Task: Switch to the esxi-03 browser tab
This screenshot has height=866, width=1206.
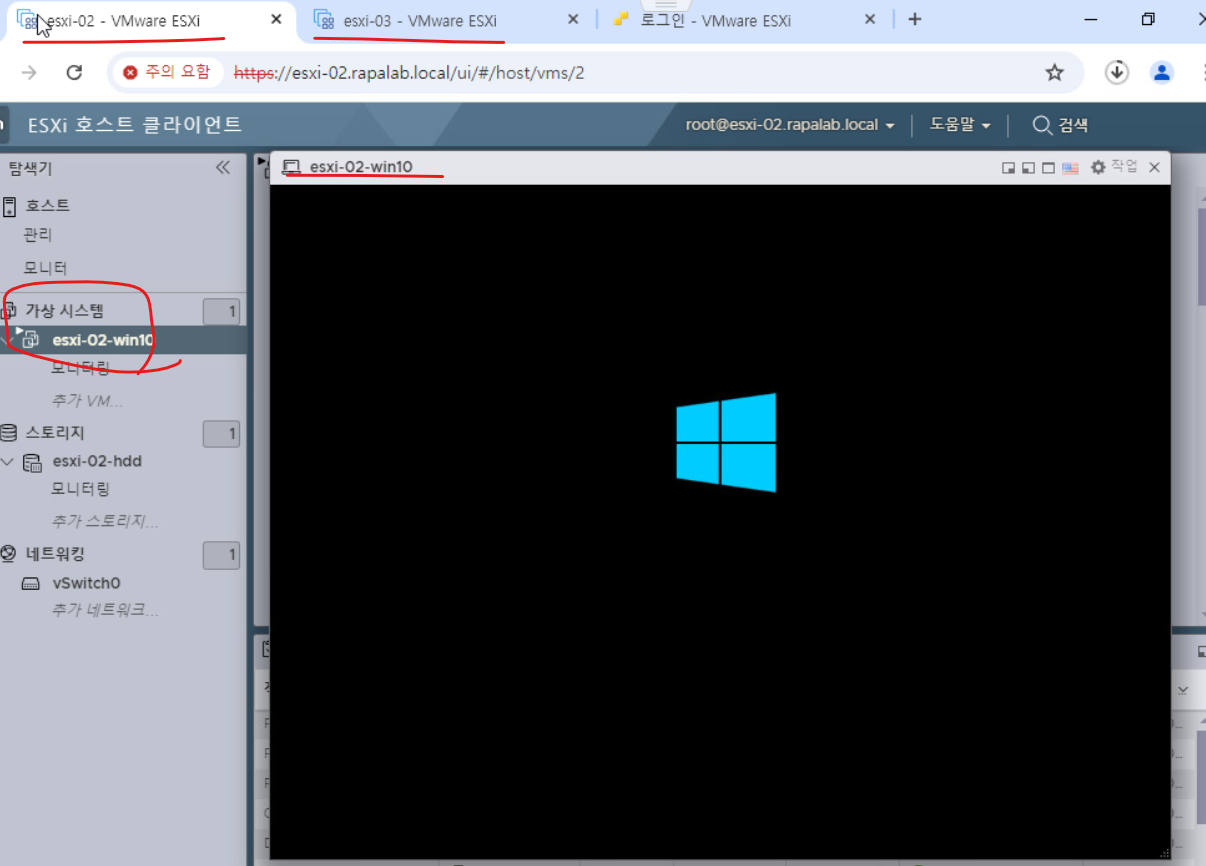Action: point(420,19)
